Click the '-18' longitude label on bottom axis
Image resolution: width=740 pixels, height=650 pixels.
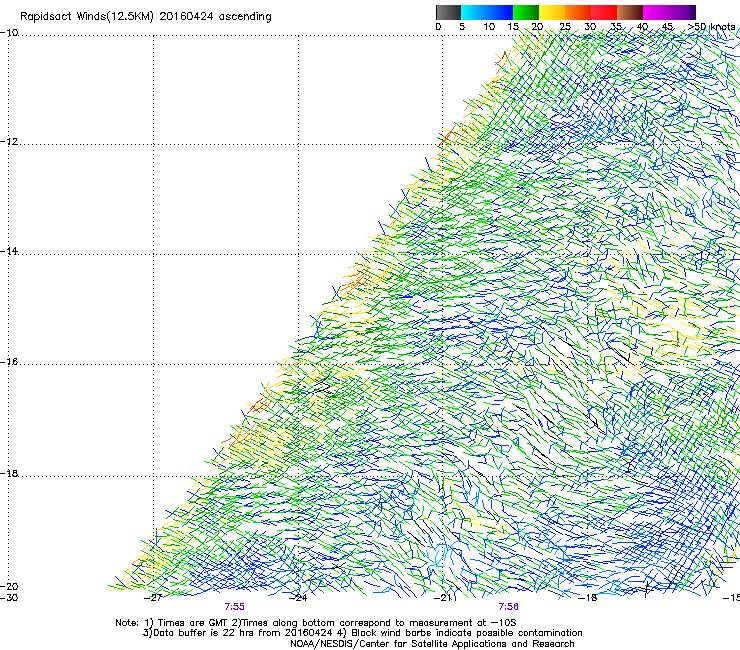click(x=588, y=598)
